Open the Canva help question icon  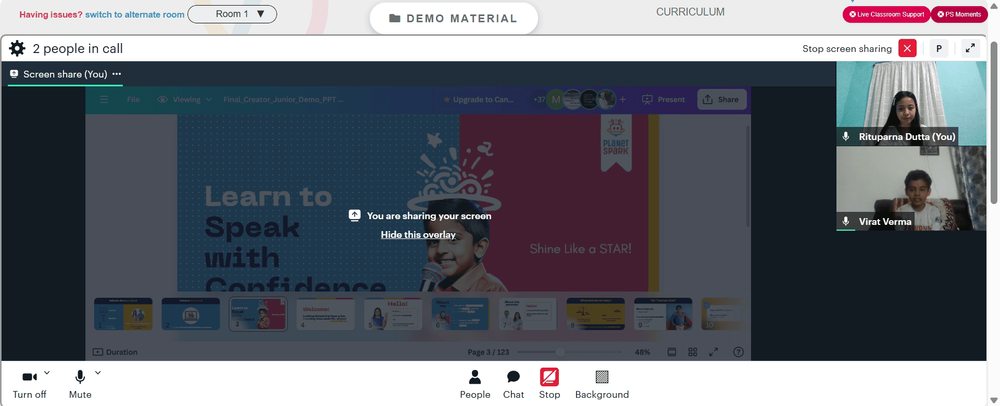(x=739, y=352)
